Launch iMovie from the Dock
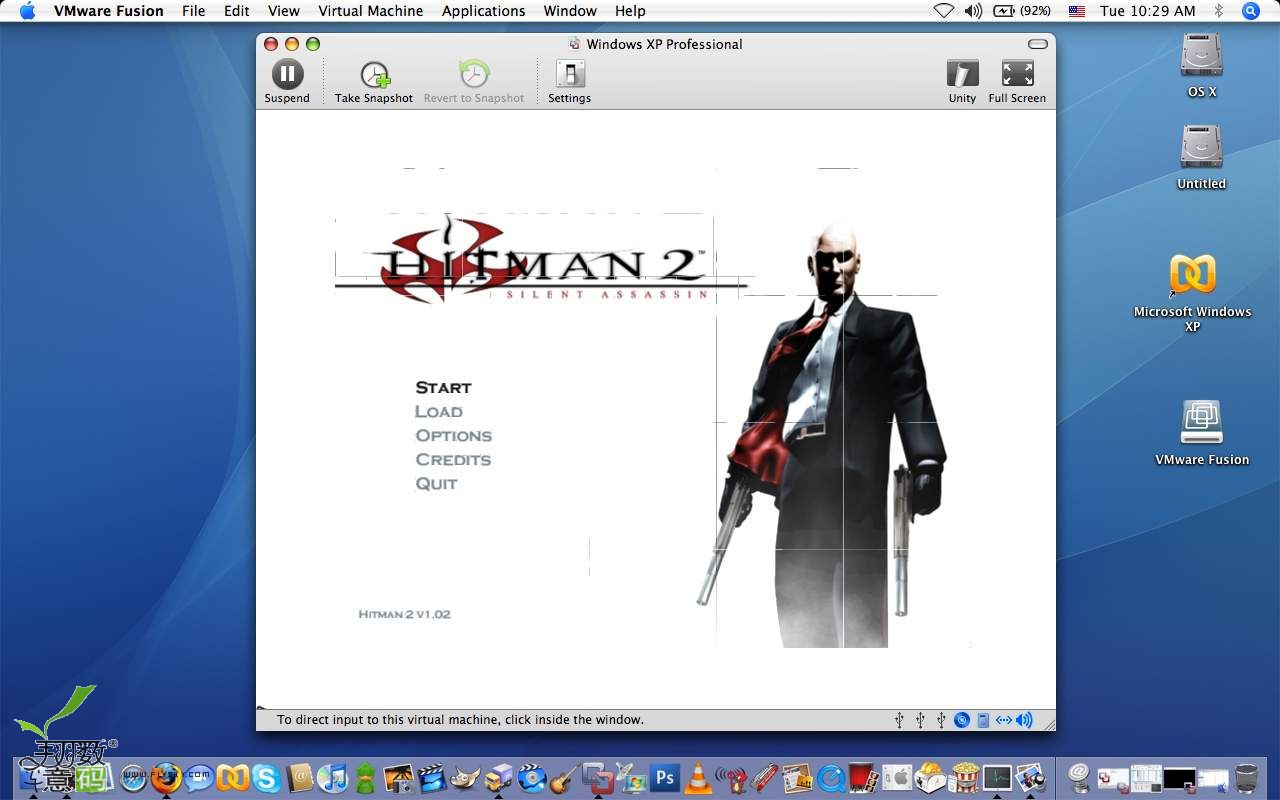The height and width of the screenshot is (800, 1280). 432,777
